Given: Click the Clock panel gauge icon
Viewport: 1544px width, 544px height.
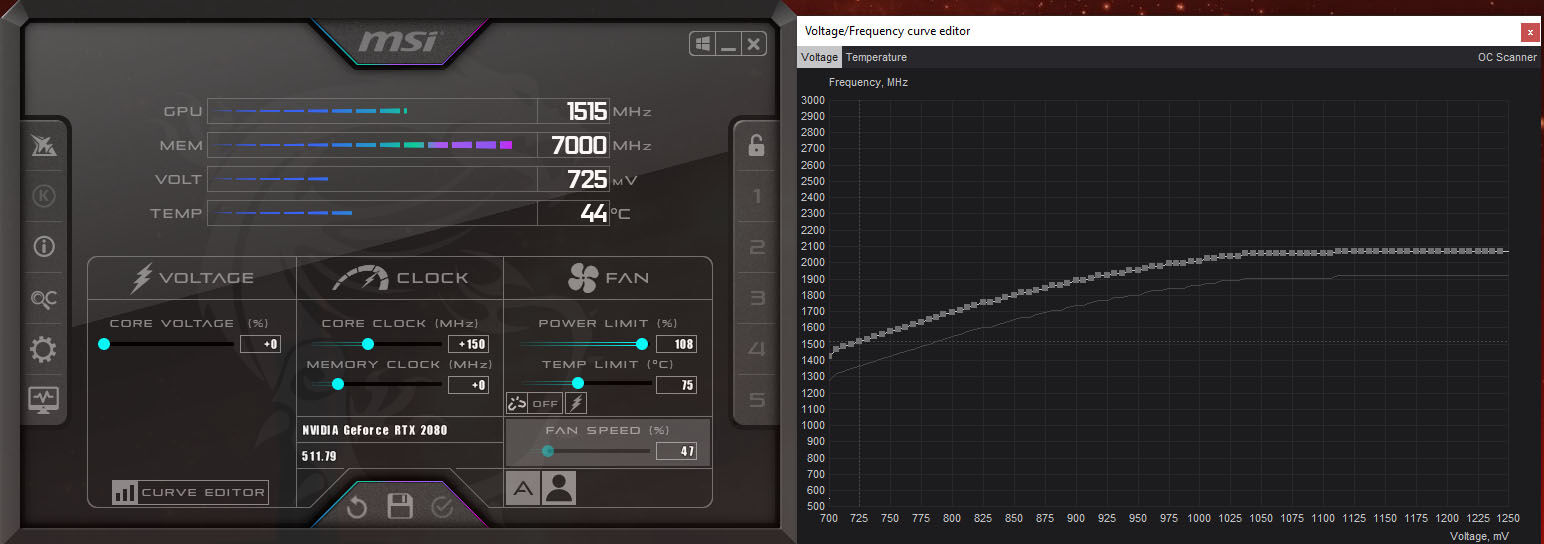Looking at the screenshot, I should [360, 278].
